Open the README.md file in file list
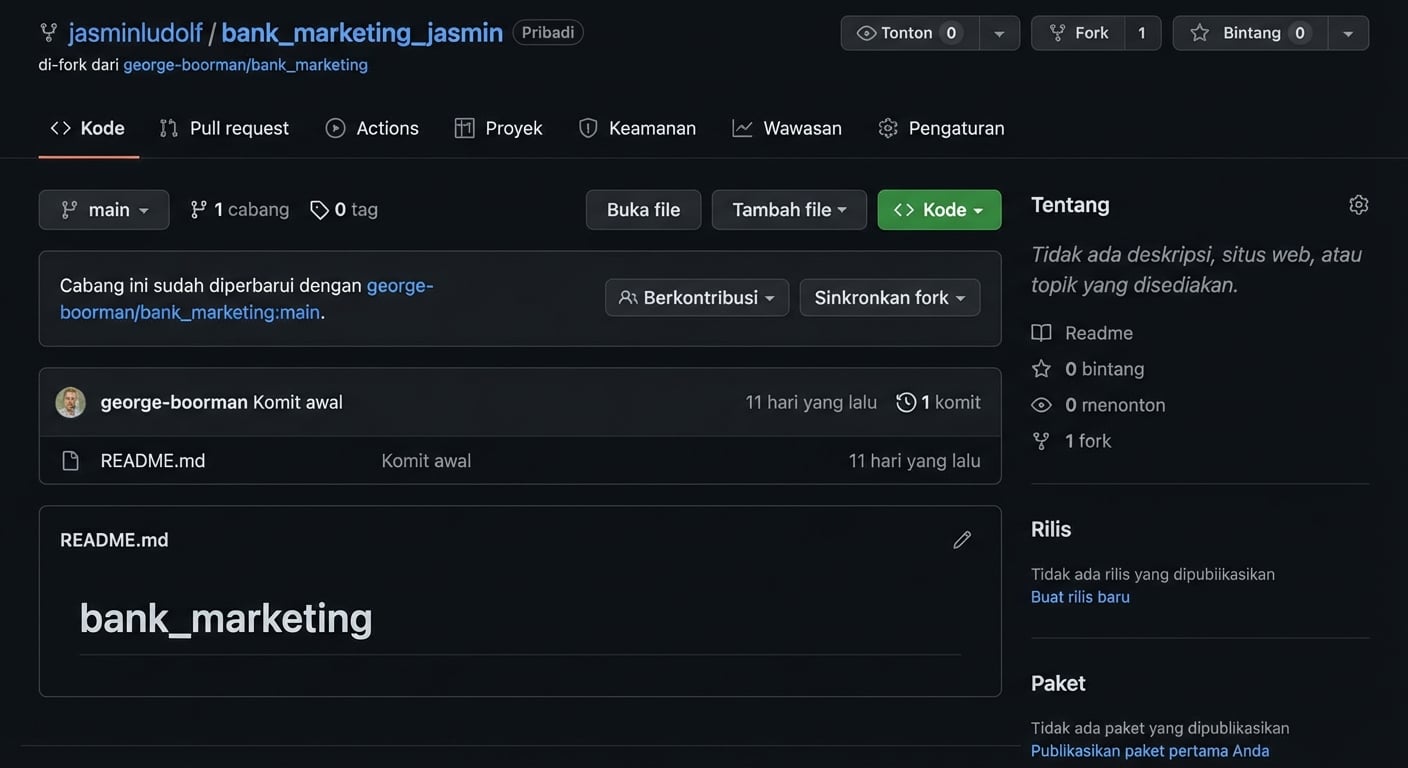 (153, 461)
